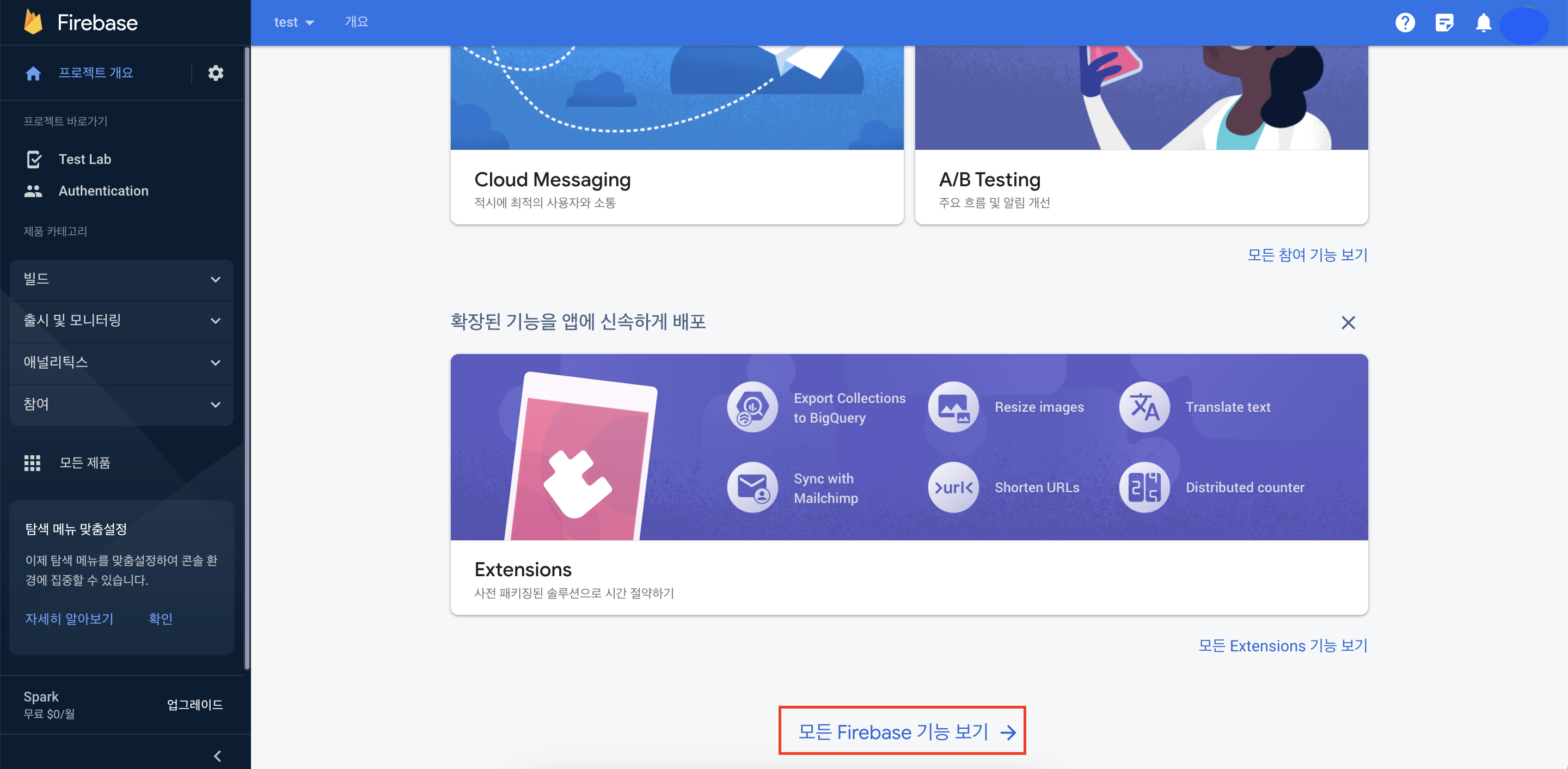
Task: Open the help question mark icon
Action: point(1405,22)
